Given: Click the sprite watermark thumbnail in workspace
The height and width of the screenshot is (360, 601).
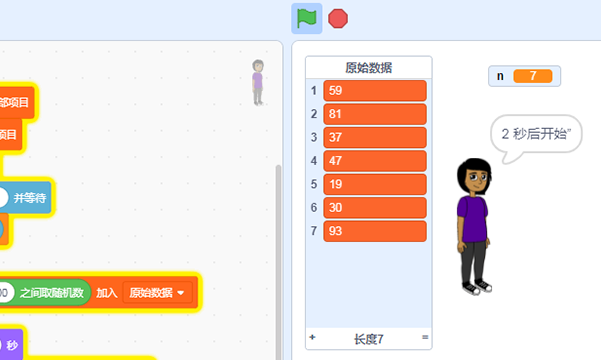Looking at the screenshot, I should (258, 82).
